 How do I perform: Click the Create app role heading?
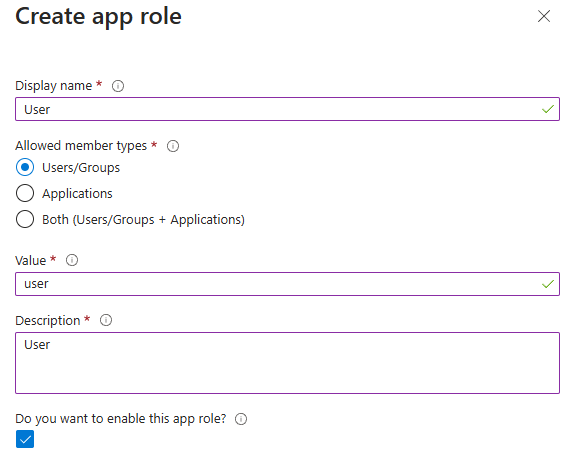[x=98, y=17]
